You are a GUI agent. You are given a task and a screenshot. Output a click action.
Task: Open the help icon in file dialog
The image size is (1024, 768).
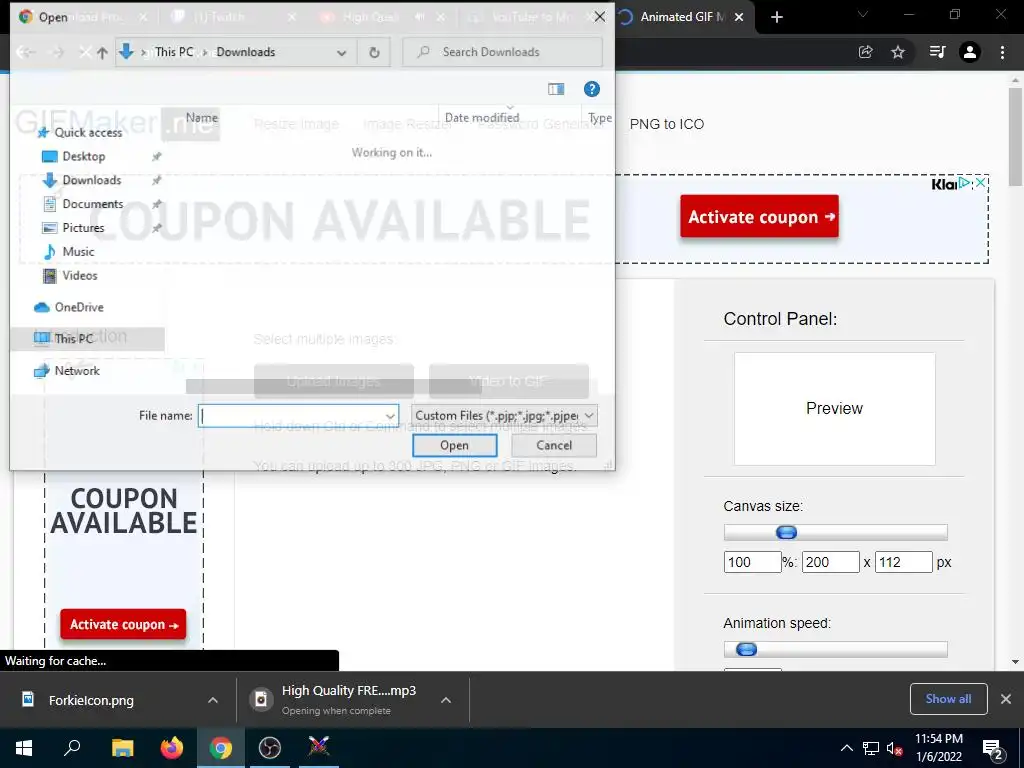pos(592,89)
